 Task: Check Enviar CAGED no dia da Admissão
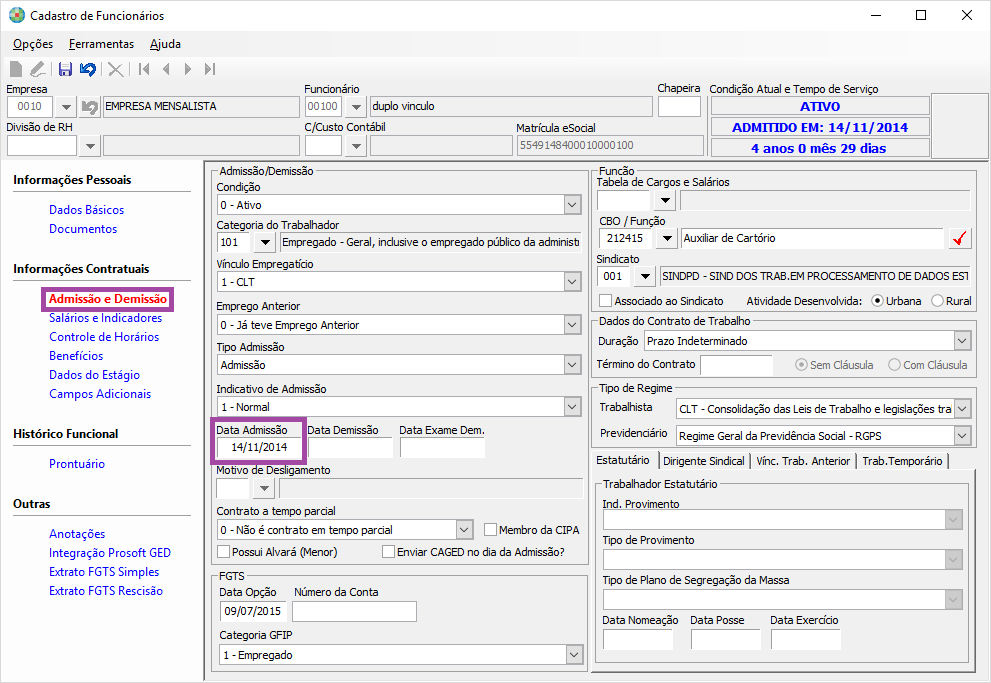click(x=389, y=552)
